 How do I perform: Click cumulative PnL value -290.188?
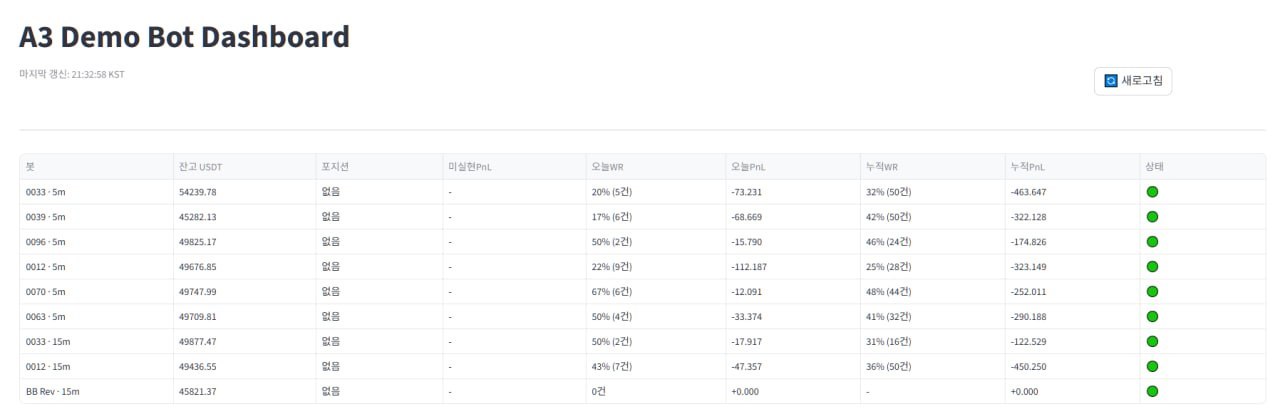click(1028, 317)
